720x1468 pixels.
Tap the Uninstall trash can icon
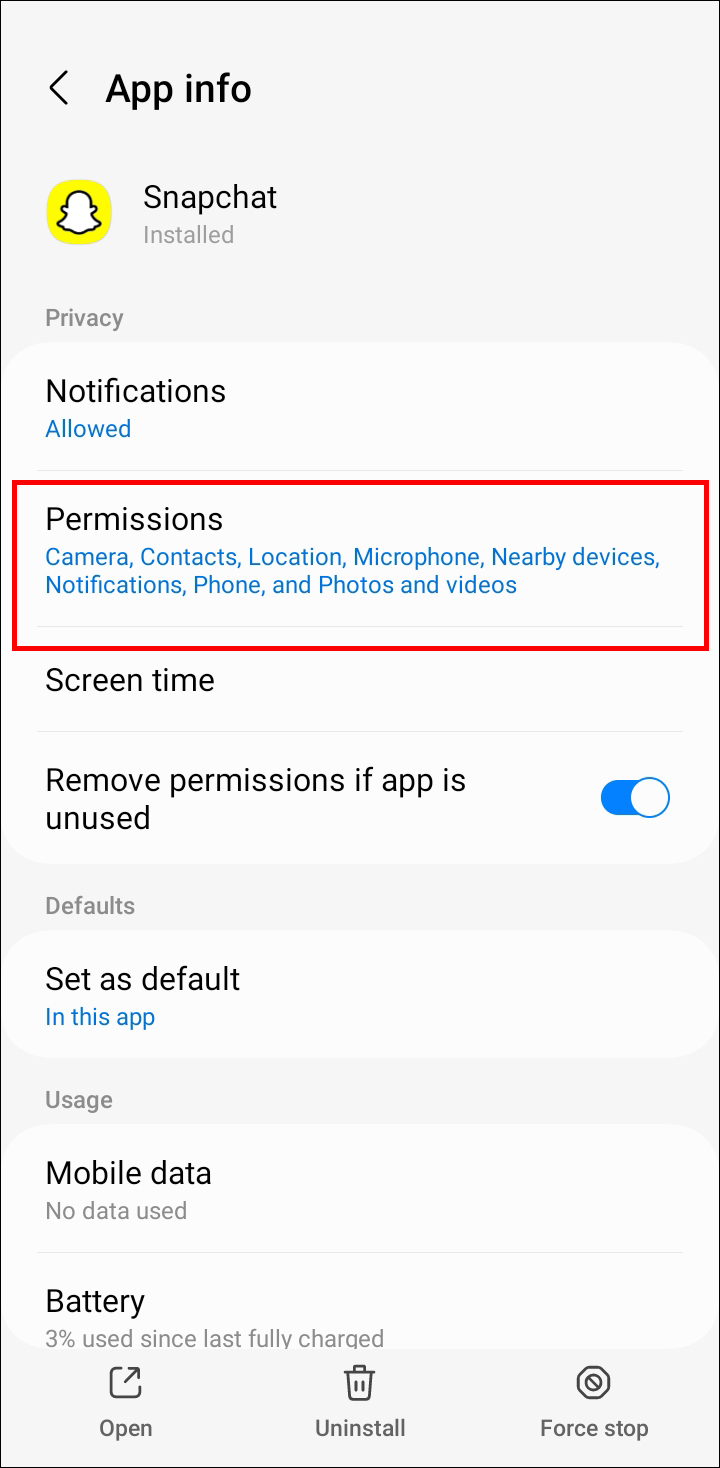pyautogui.click(x=360, y=1383)
